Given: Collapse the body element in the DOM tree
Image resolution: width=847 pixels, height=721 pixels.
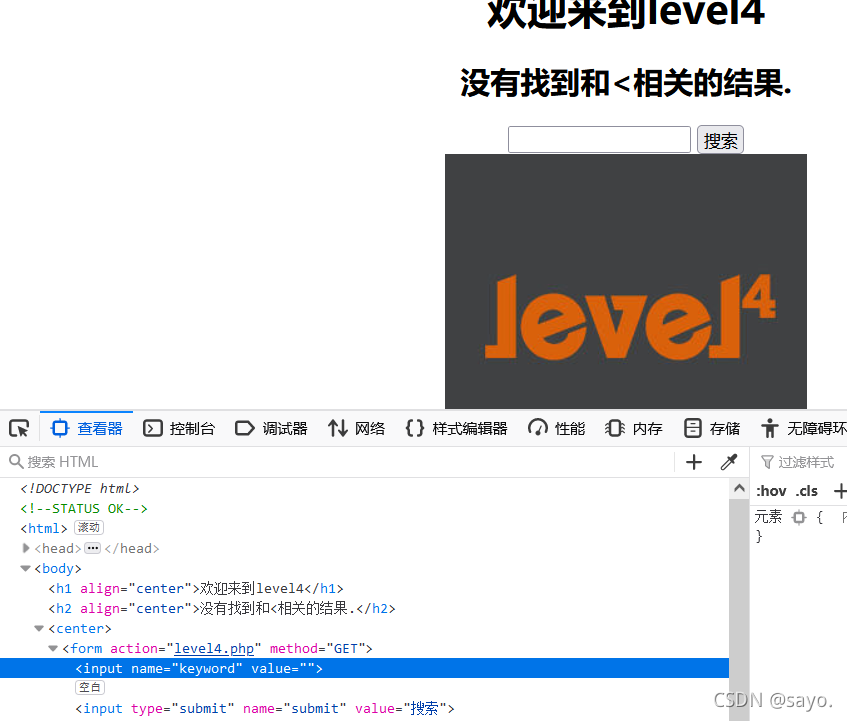Looking at the screenshot, I should tap(24, 568).
